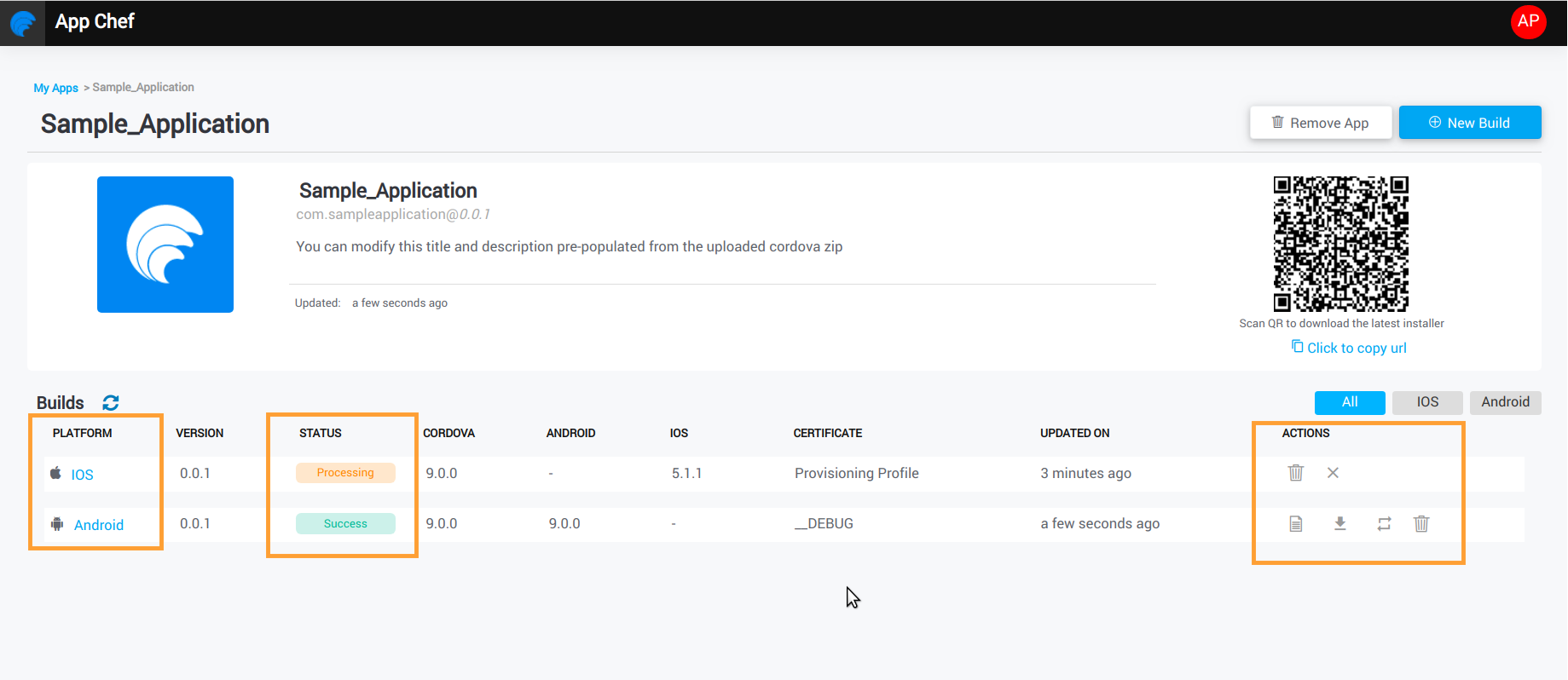Refresh the Builds list
Image resolution: width=1568 pixels, height=680 pixels.
pos(111,402)
